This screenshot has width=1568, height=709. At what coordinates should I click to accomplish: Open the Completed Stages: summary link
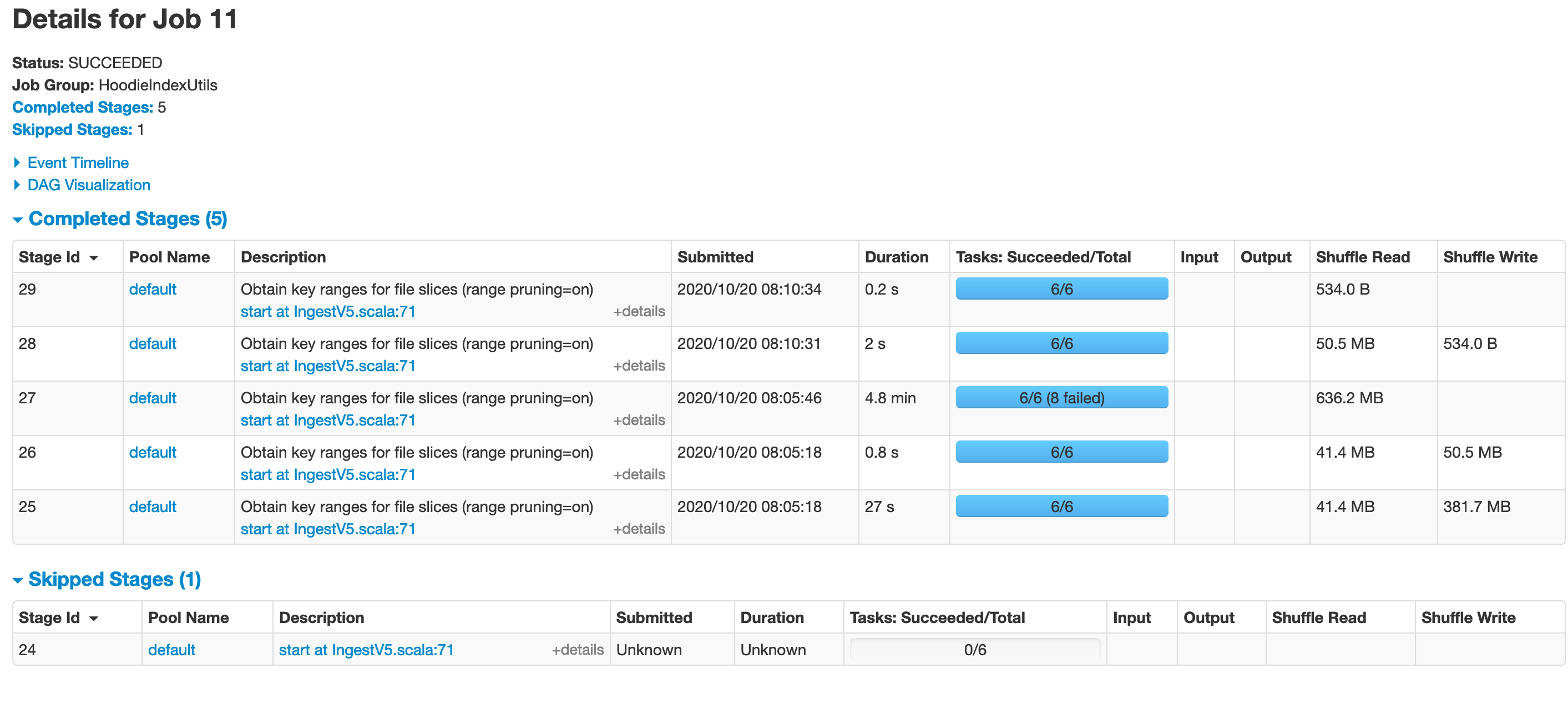coord(83,107)
